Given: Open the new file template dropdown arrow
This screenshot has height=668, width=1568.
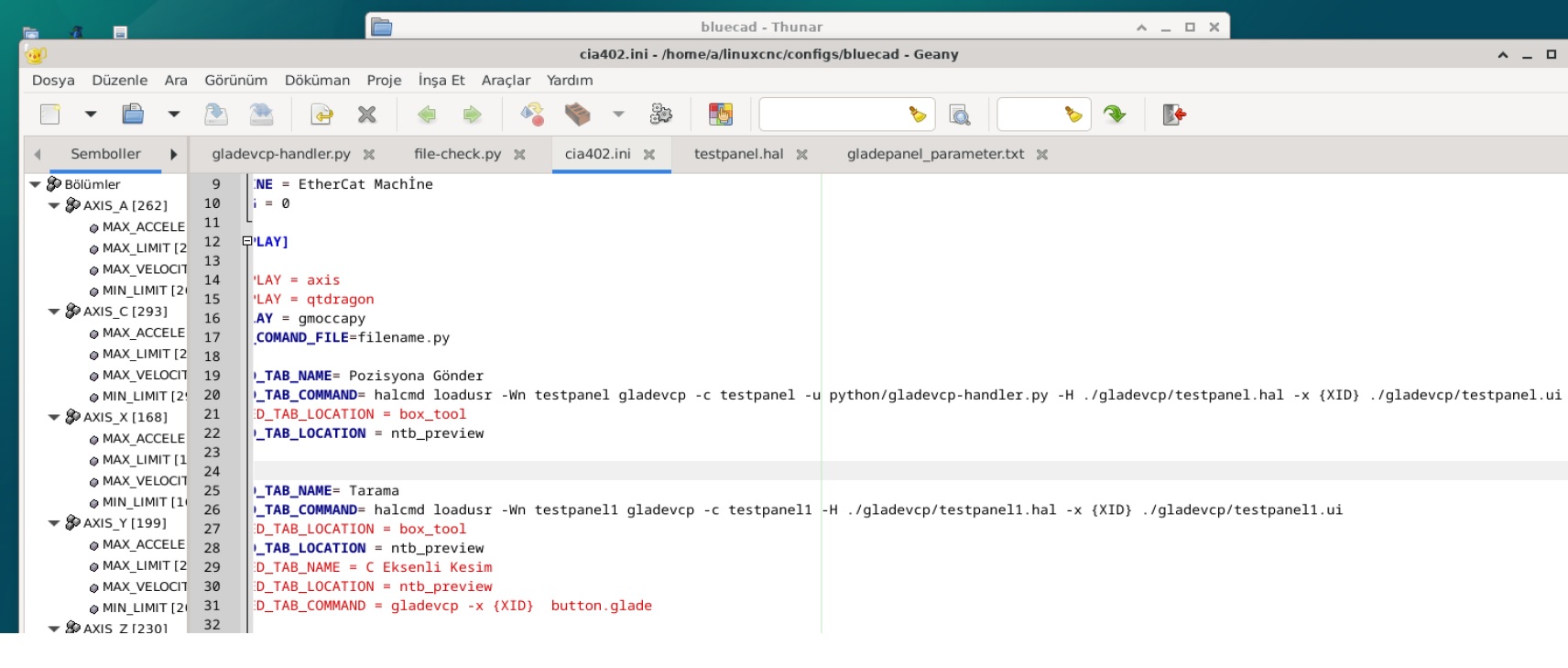Looking at the screenshot, I should [91, 115].
